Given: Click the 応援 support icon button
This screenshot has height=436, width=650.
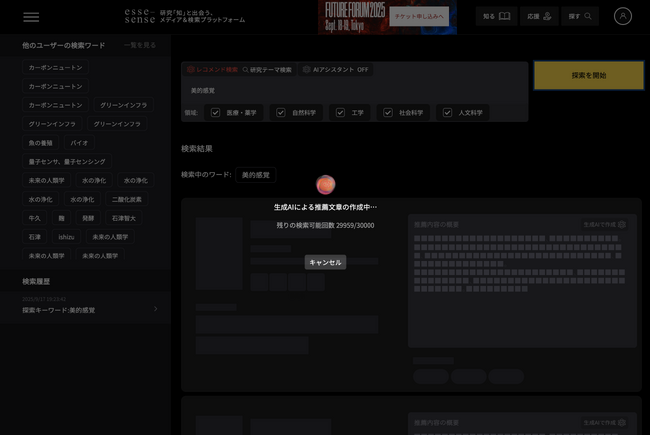Looking at the screenshot, I should click(540, 16).
